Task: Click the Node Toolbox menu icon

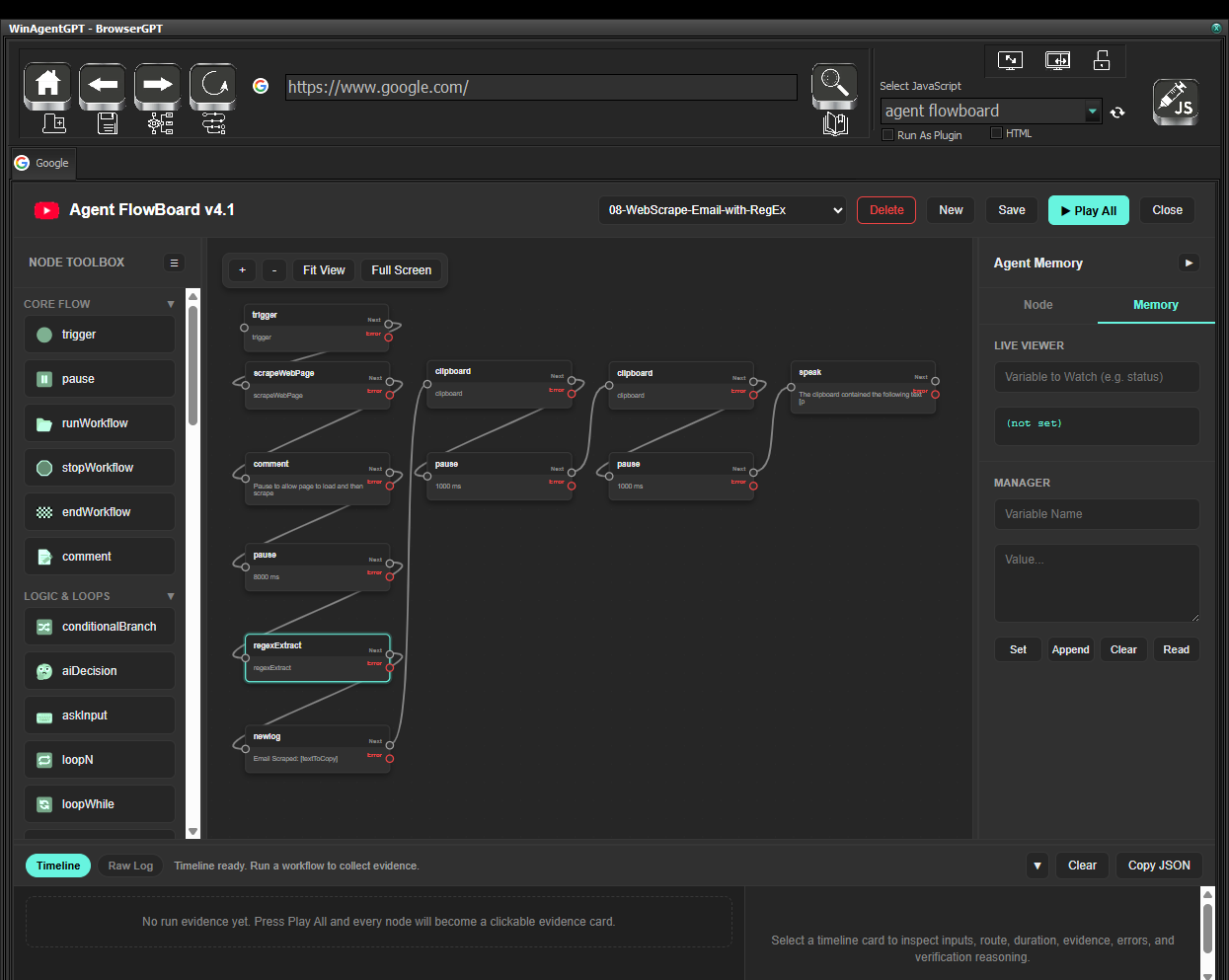Action: [x=174, y=263]
